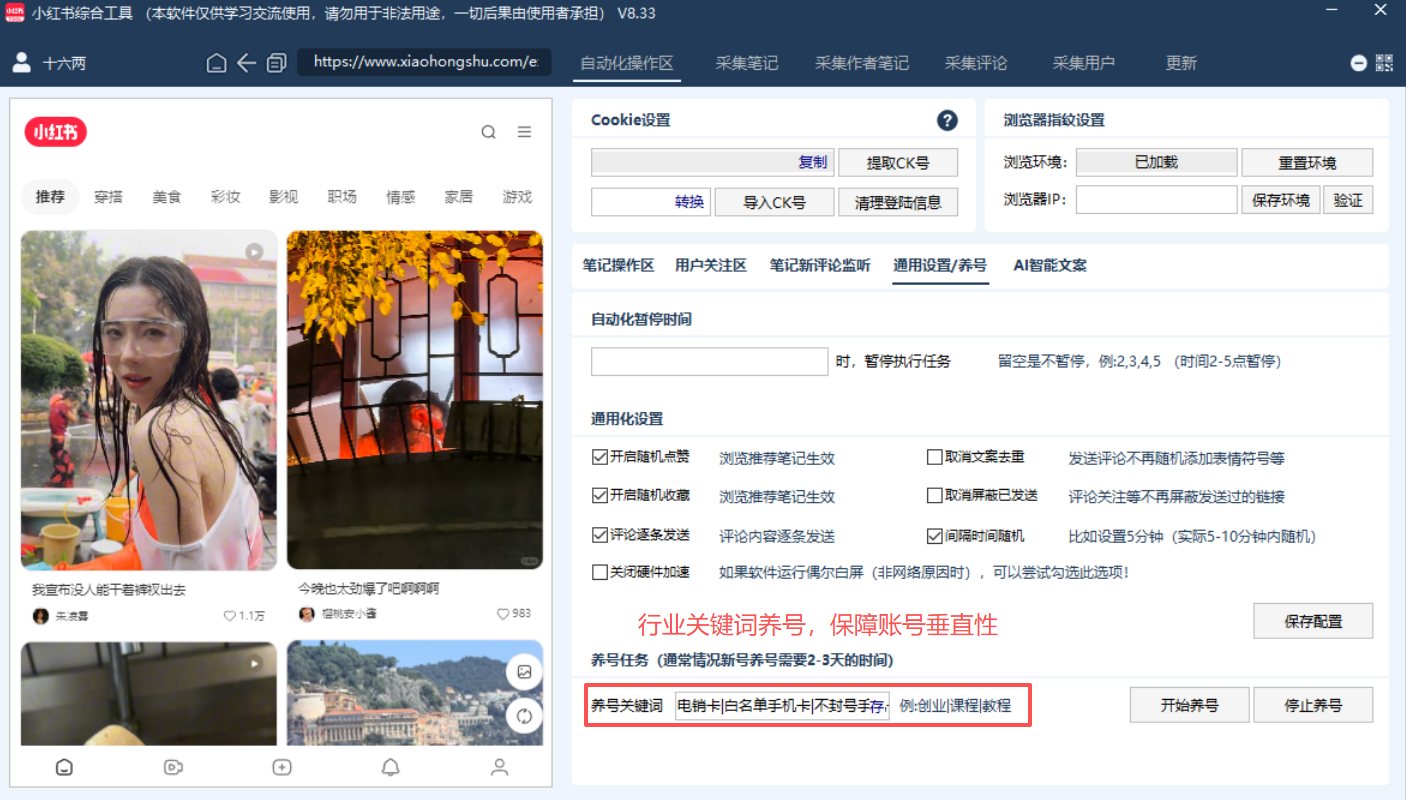Open the Cookie settings help question mark

click(947, 120)
